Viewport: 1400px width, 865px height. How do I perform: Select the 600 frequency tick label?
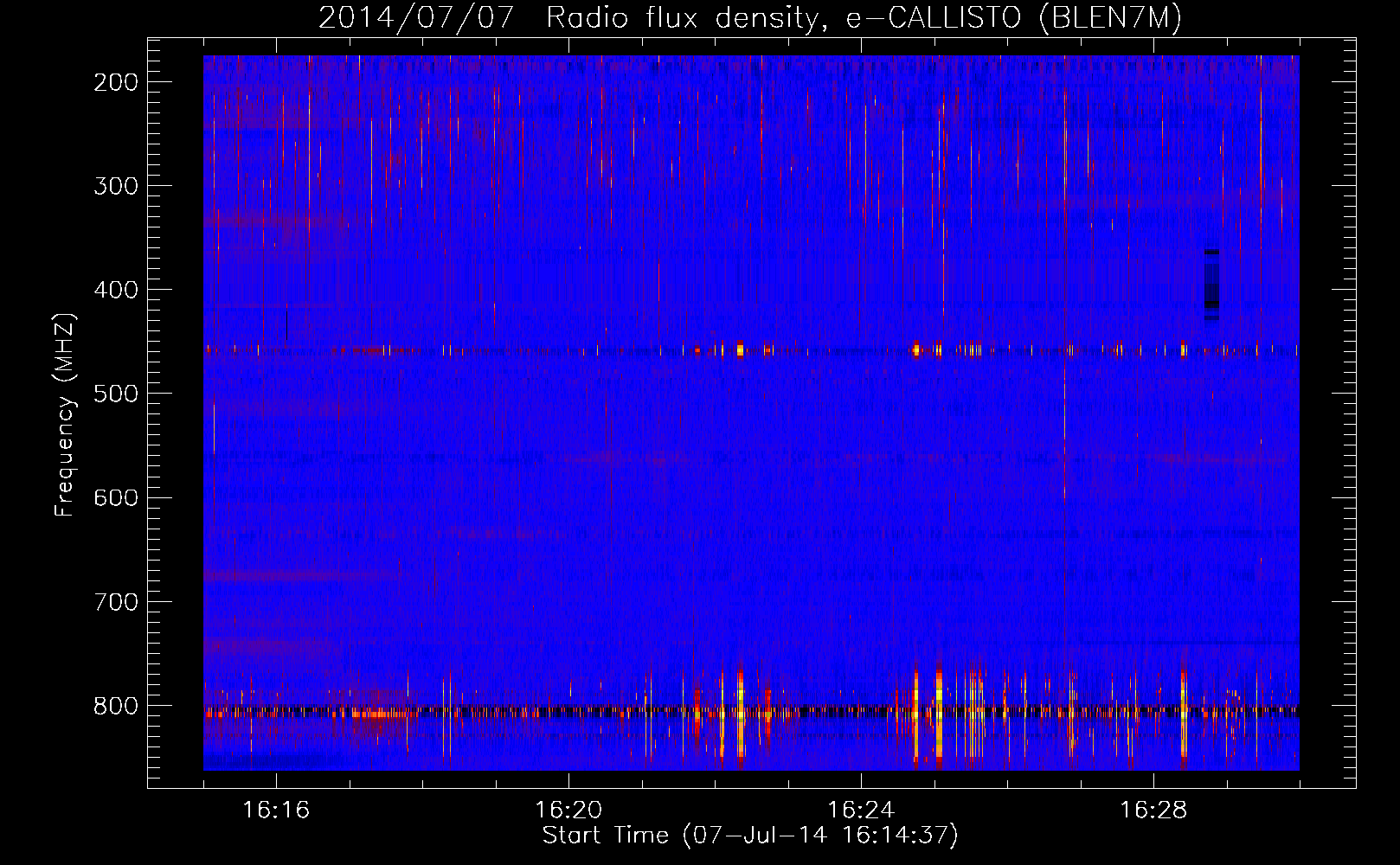[115, 497]
